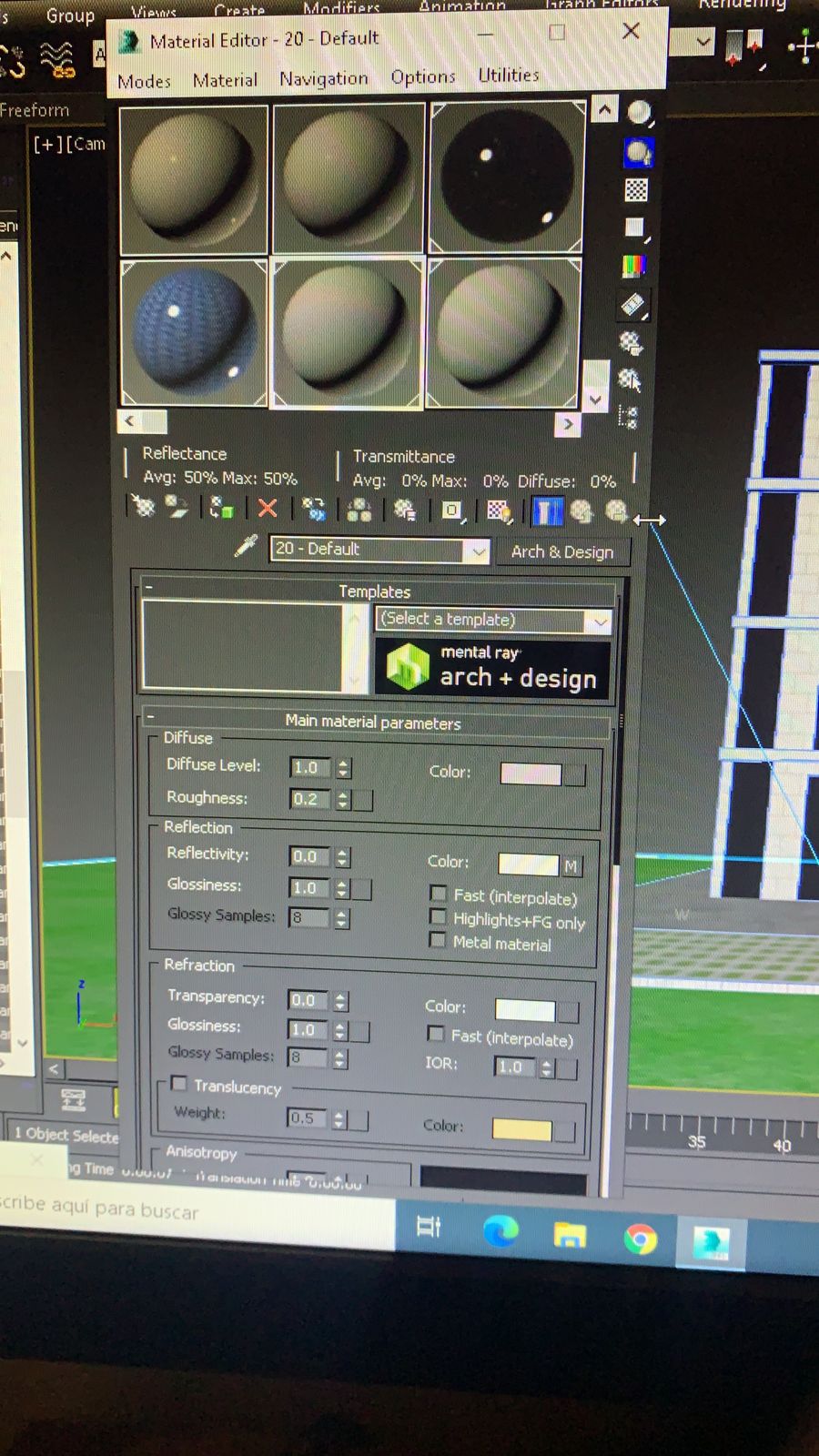Click the Task View taskbar icon
The image size is (819, 1456).
[x=429, y=1228]
